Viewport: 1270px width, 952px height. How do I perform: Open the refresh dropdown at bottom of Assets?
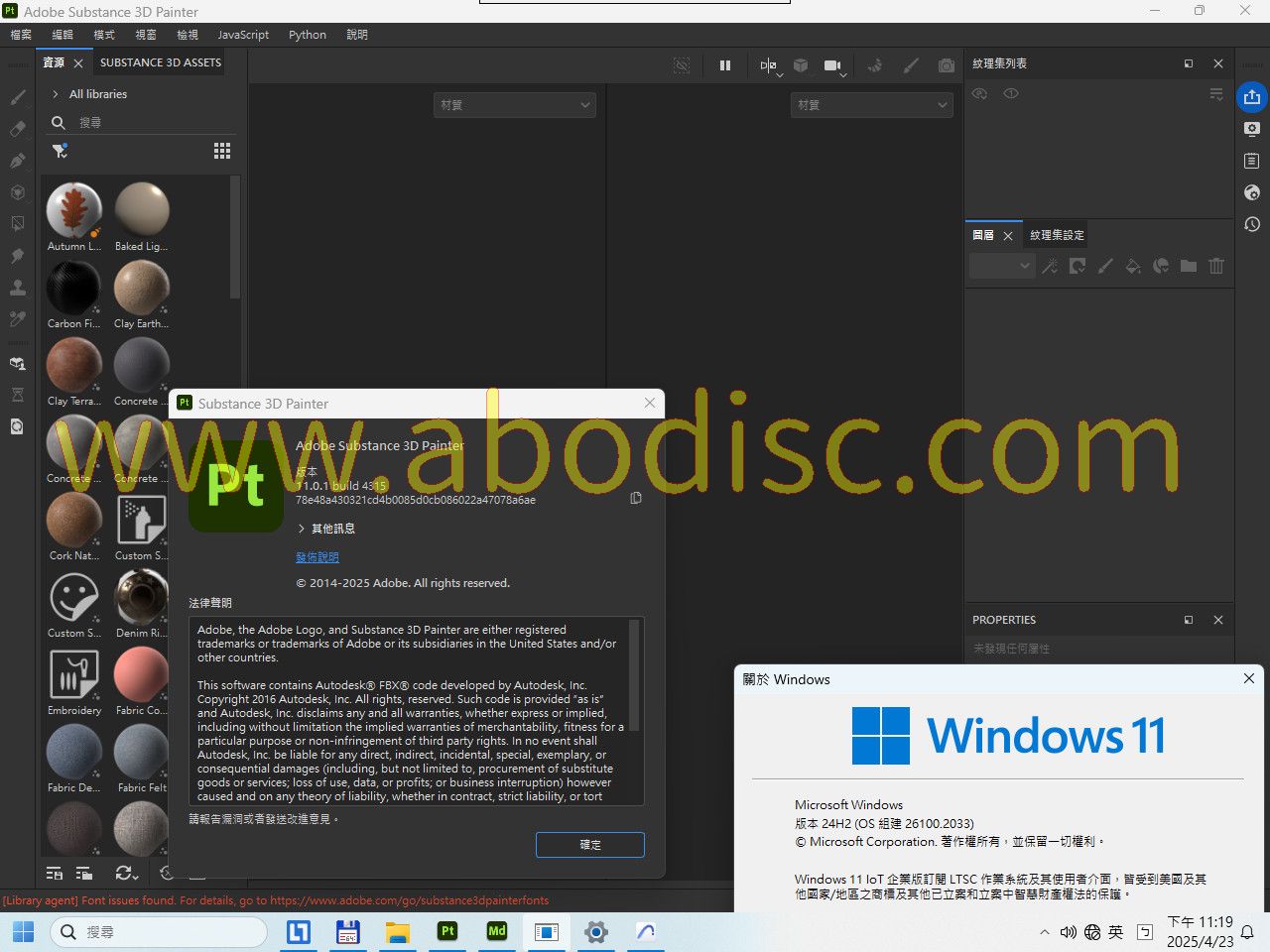point(126,874)
